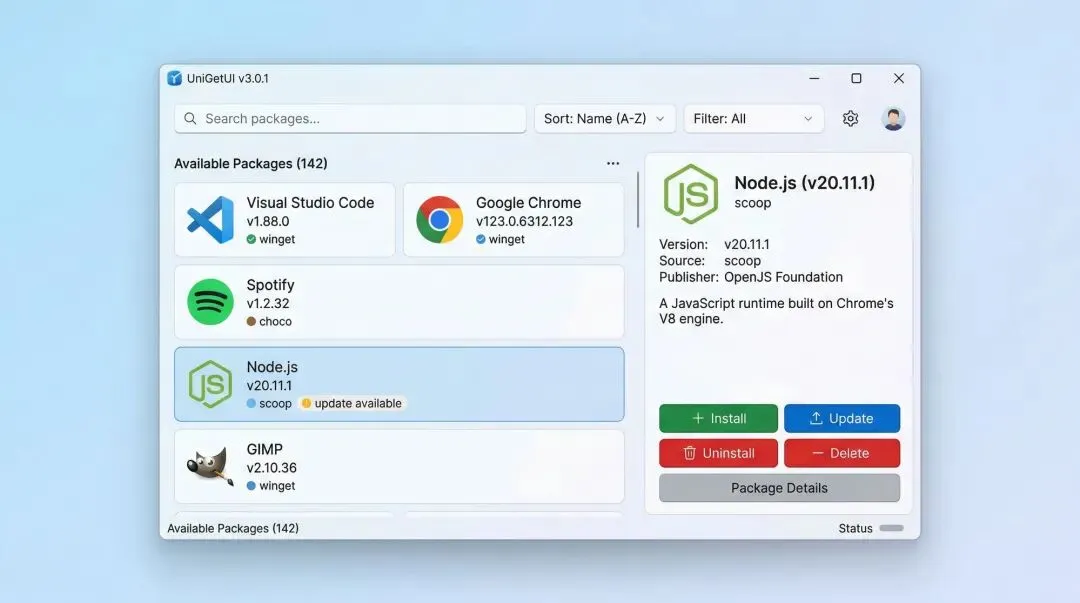Close the UniGetUI window
This screenshot has width=1080, height=603.
click(899, 79)
